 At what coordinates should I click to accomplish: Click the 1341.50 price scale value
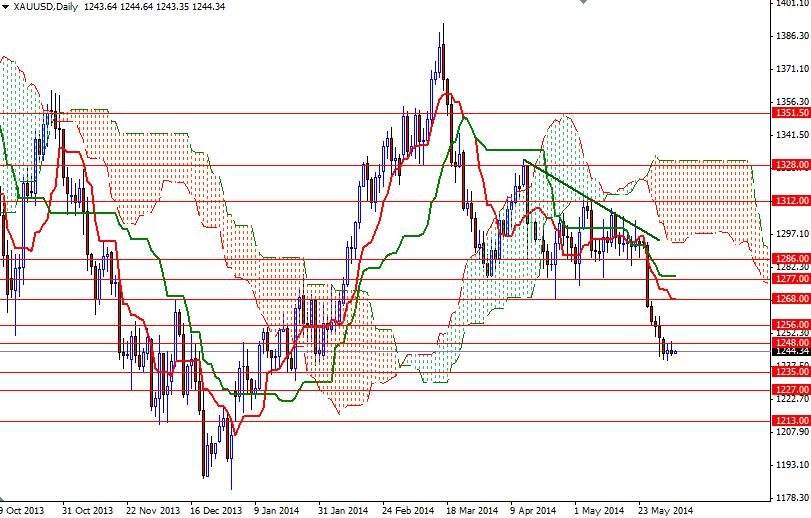[792, 135]
